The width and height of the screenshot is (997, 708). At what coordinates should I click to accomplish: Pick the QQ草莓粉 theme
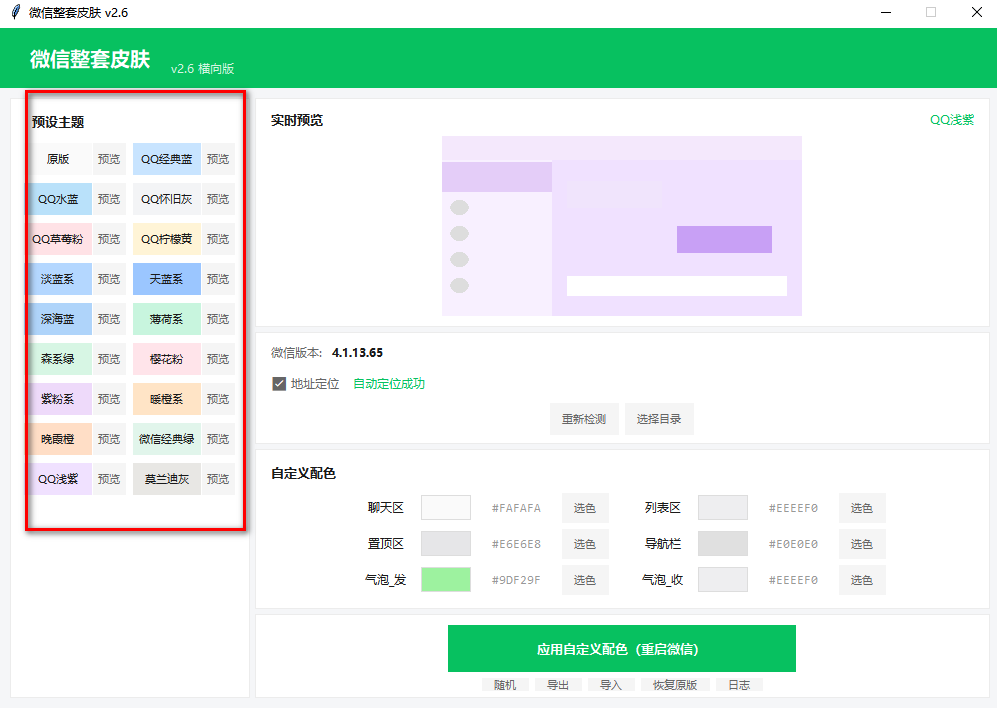click(58, 239)
